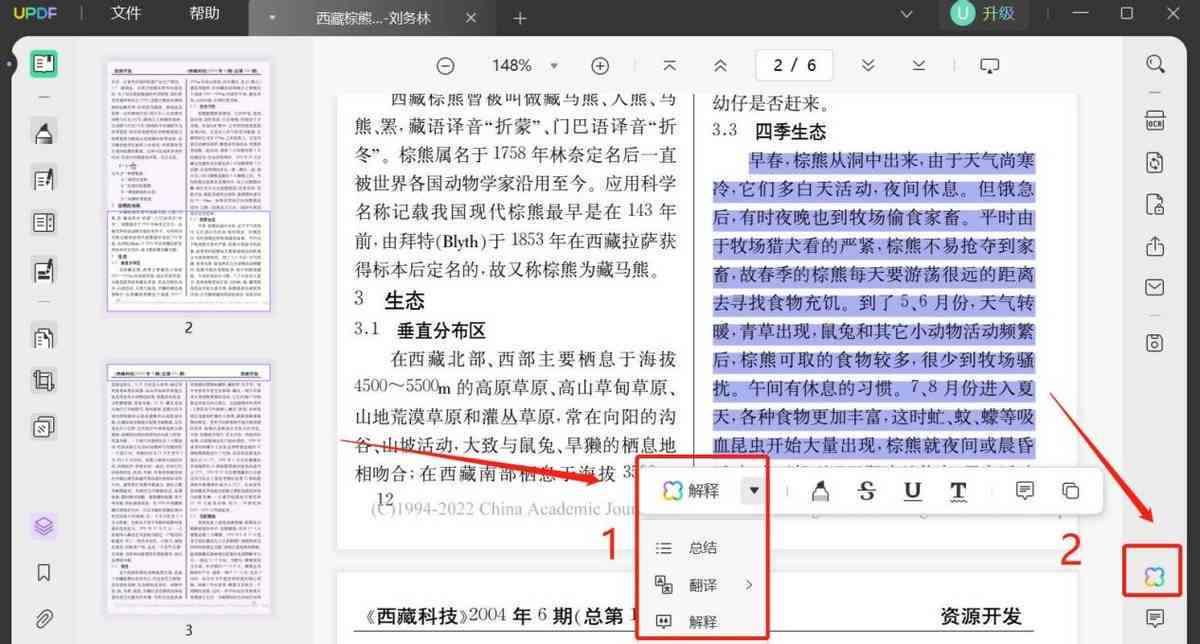Image resolution: width=1200 pixels, height=644 pixels.
Task: Click the footer text 资源开发
Action: (981, 616)
